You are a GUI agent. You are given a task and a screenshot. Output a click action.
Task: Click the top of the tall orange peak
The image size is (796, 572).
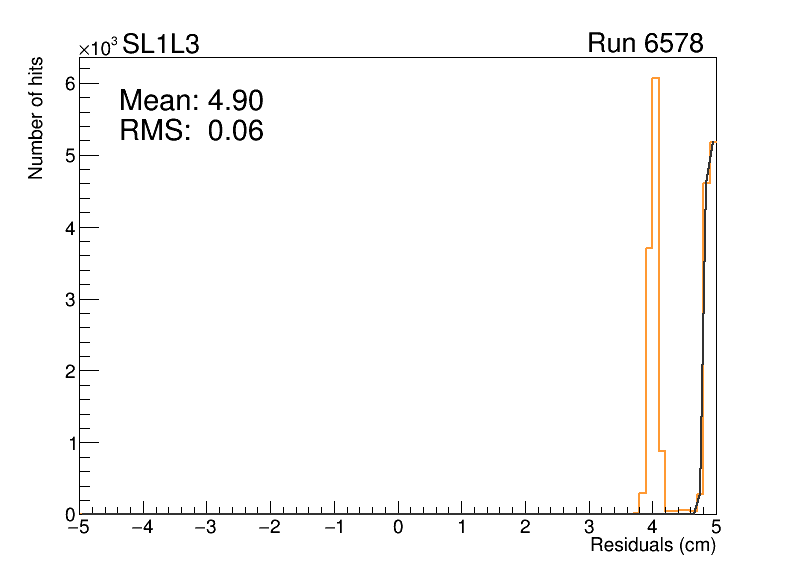tap(655, 78)
